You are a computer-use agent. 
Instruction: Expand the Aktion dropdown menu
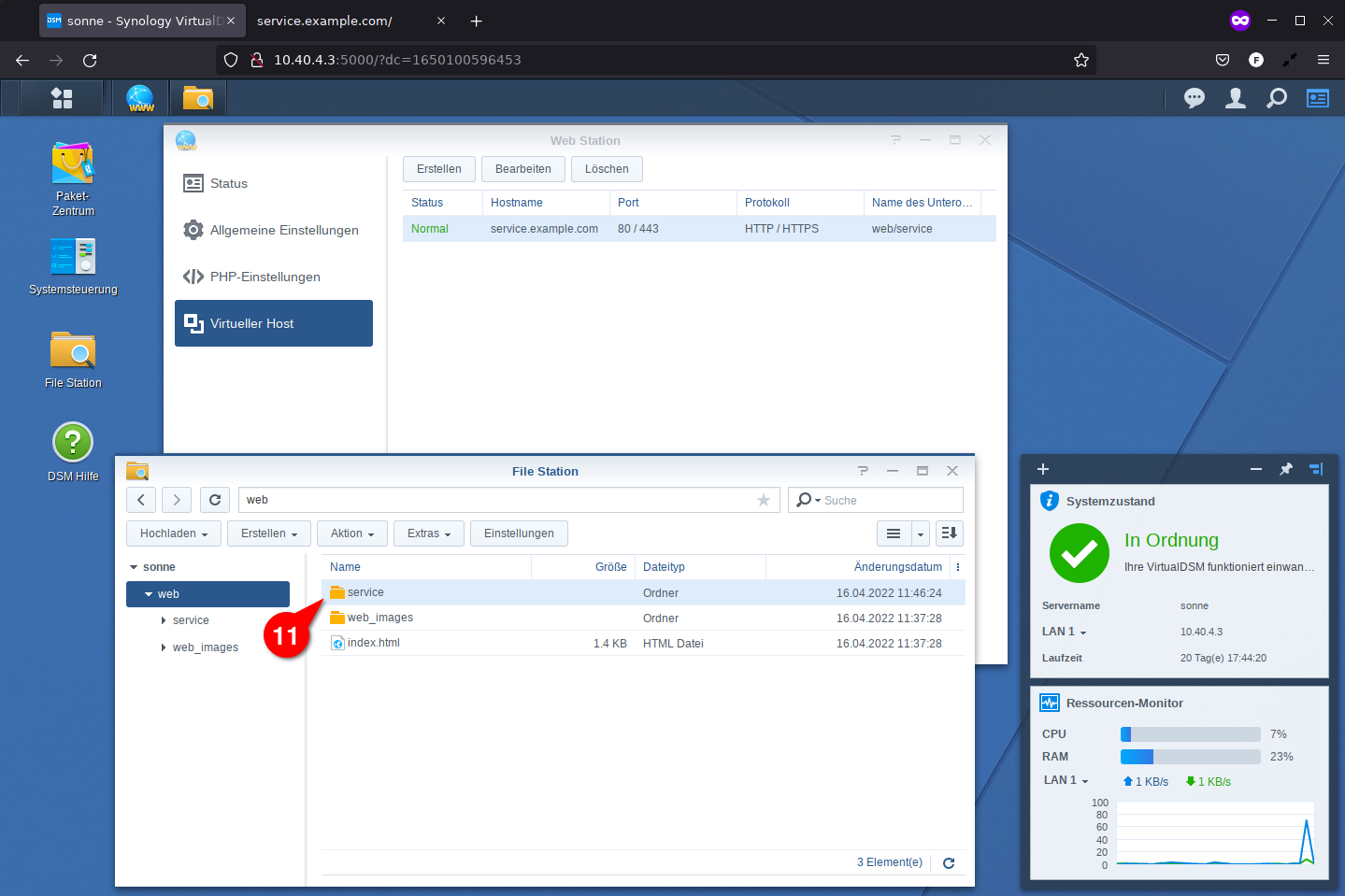[352, 533]
